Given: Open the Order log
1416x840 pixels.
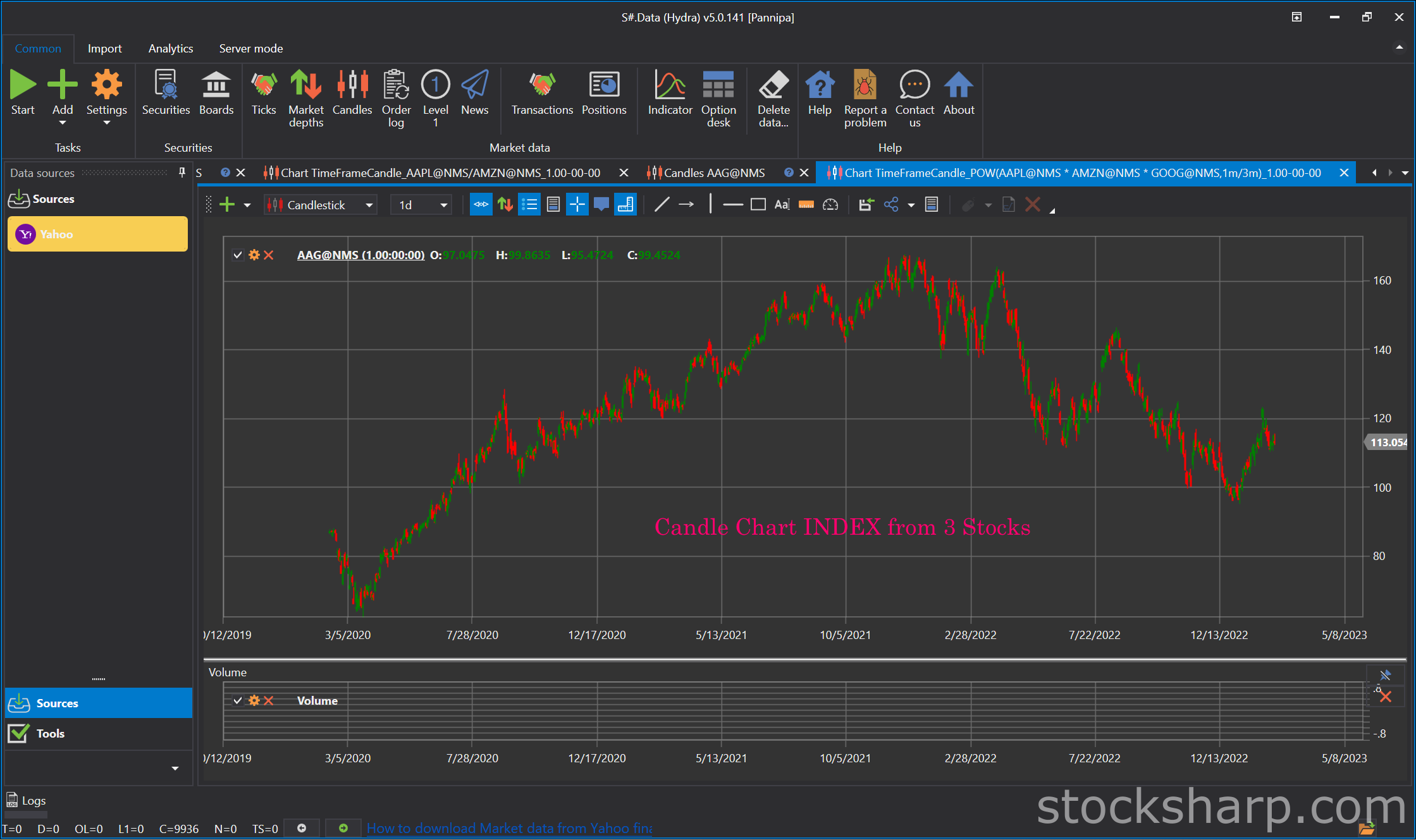Looking at the screenshot, I should click(x=396, y=99).
